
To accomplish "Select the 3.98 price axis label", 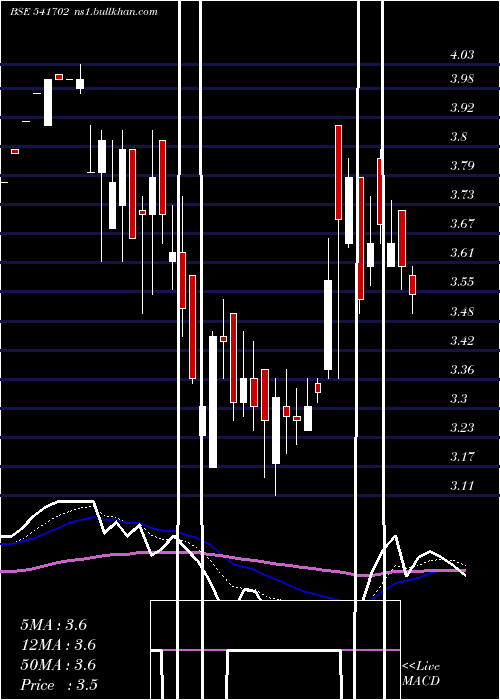I will (x=462, y=79).
